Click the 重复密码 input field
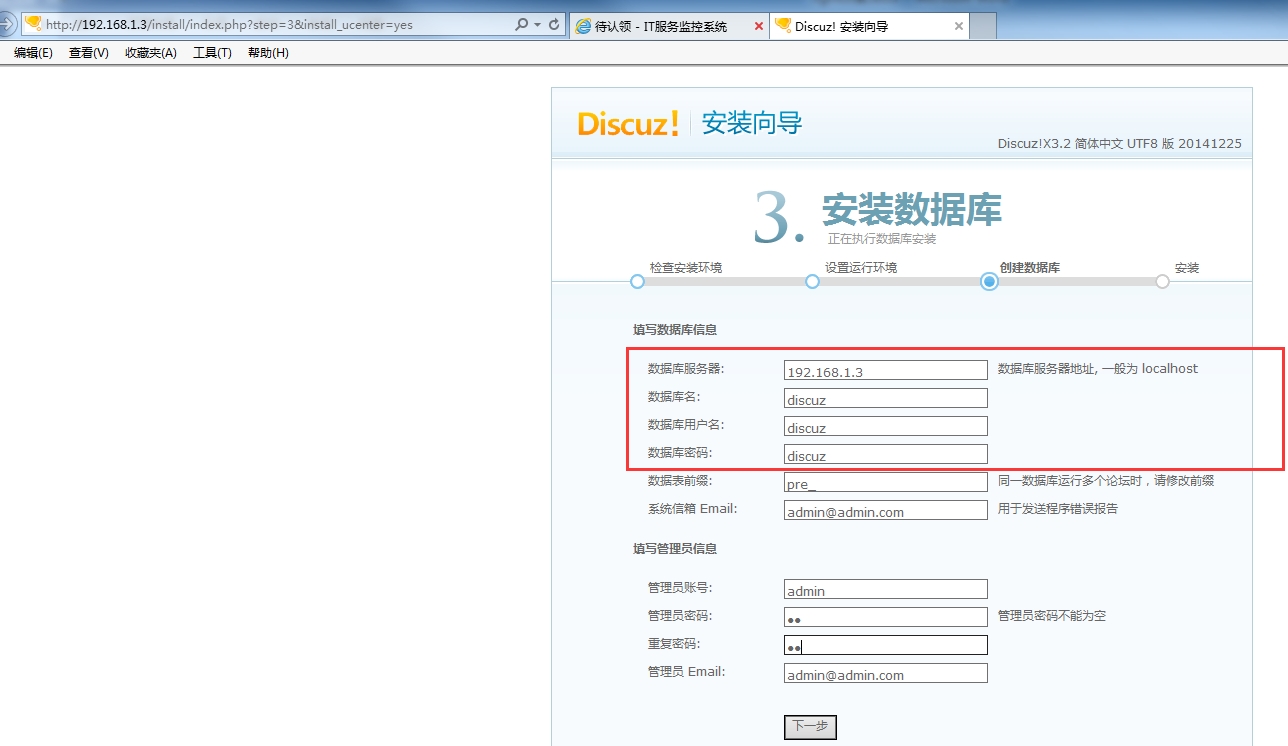This screenshot has width=1288, height=746. (x=886, y=645)
